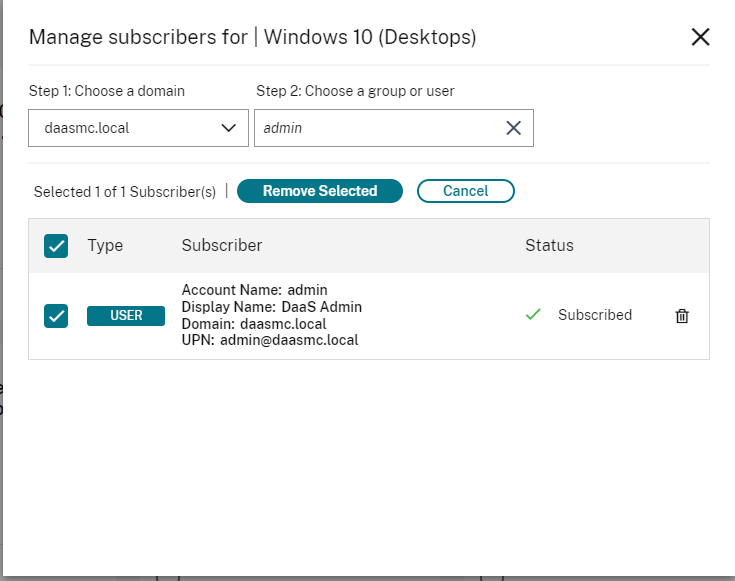
Task: Click the Type column header
Action: pyautogui.click(x=104, y=246)
